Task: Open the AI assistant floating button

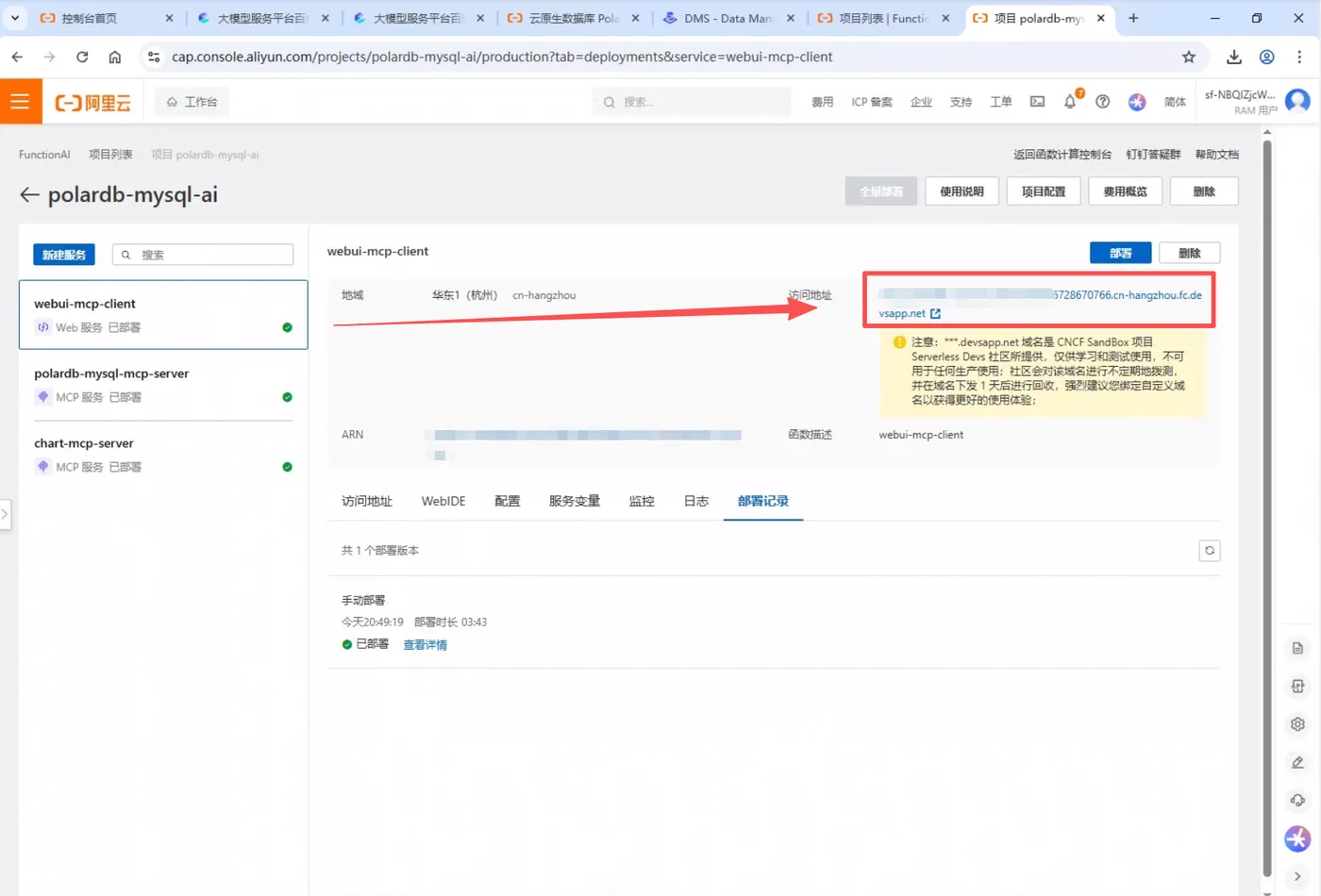Action: tap(1297, 838)
